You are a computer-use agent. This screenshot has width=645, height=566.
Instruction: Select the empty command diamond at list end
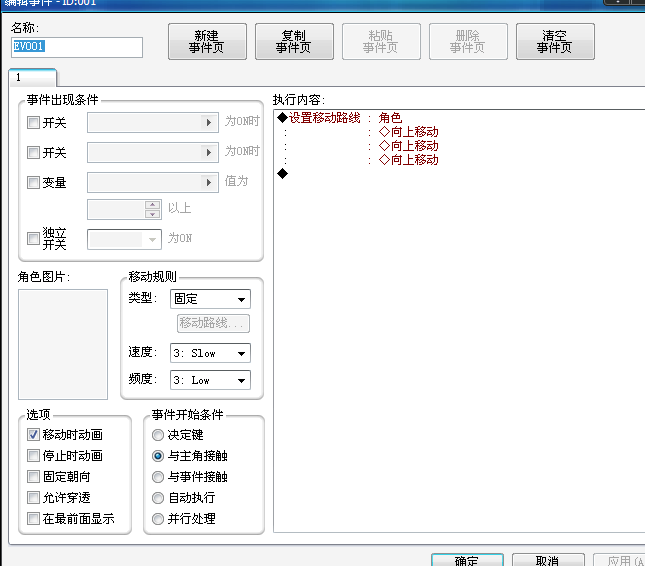click(x=283, y=174)
